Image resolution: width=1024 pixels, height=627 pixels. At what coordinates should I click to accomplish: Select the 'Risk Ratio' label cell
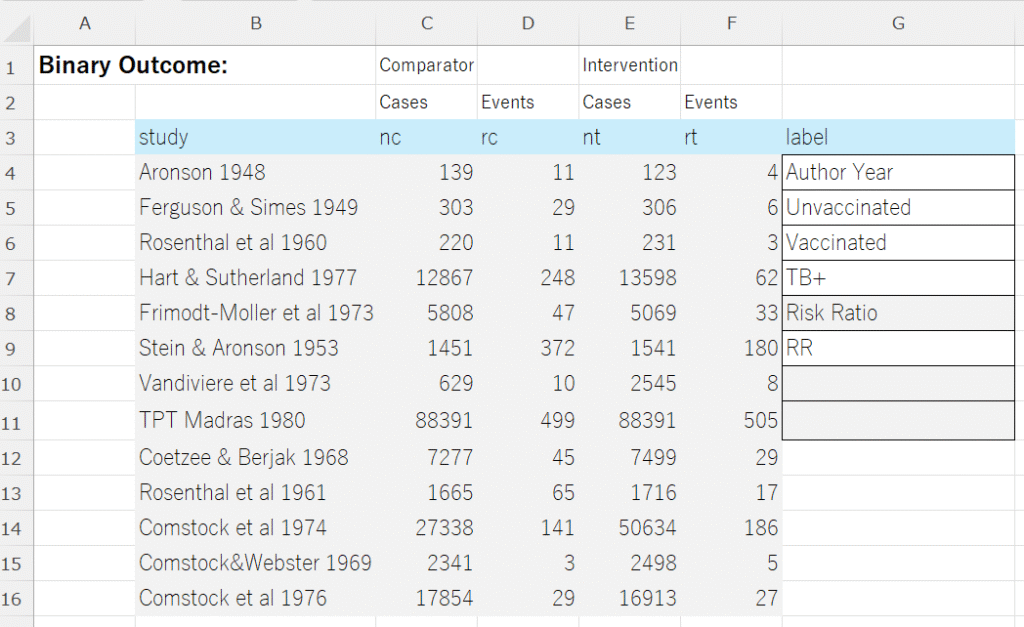[x=898, y=313]
